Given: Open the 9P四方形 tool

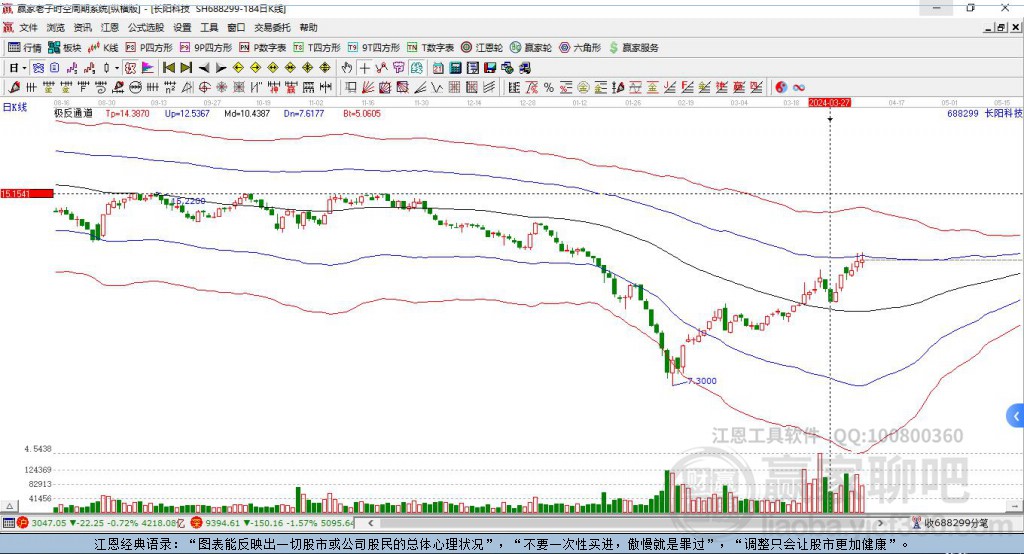Looking at the screenshot, I should tap(205, 48).
